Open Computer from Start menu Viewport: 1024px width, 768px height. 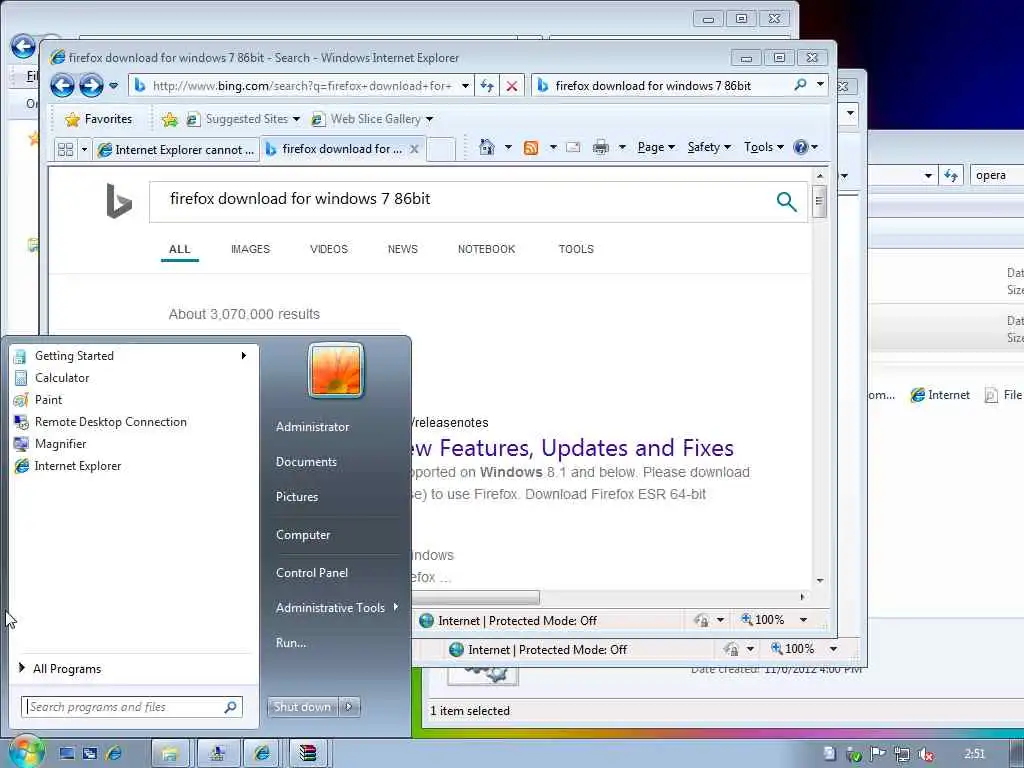coord(303,535)
